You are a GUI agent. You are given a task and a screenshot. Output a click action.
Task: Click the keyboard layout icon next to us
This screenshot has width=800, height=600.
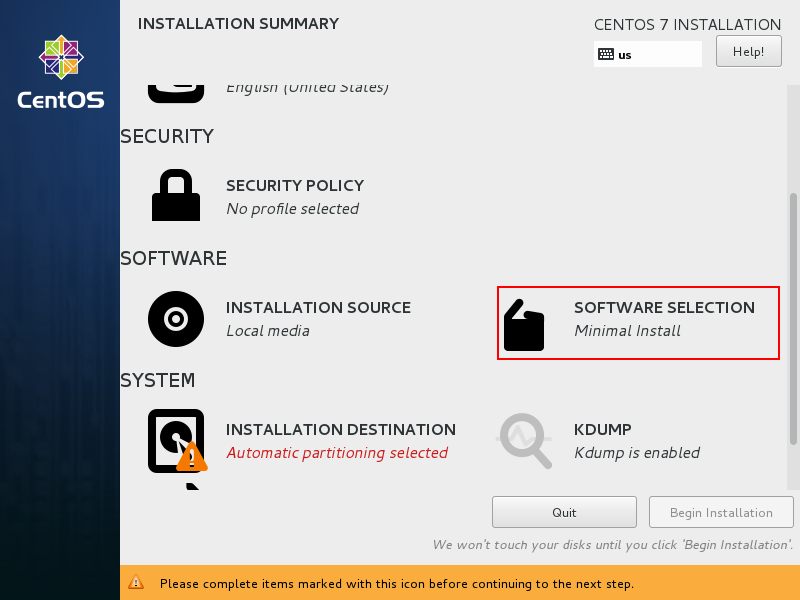coord(606,54)
